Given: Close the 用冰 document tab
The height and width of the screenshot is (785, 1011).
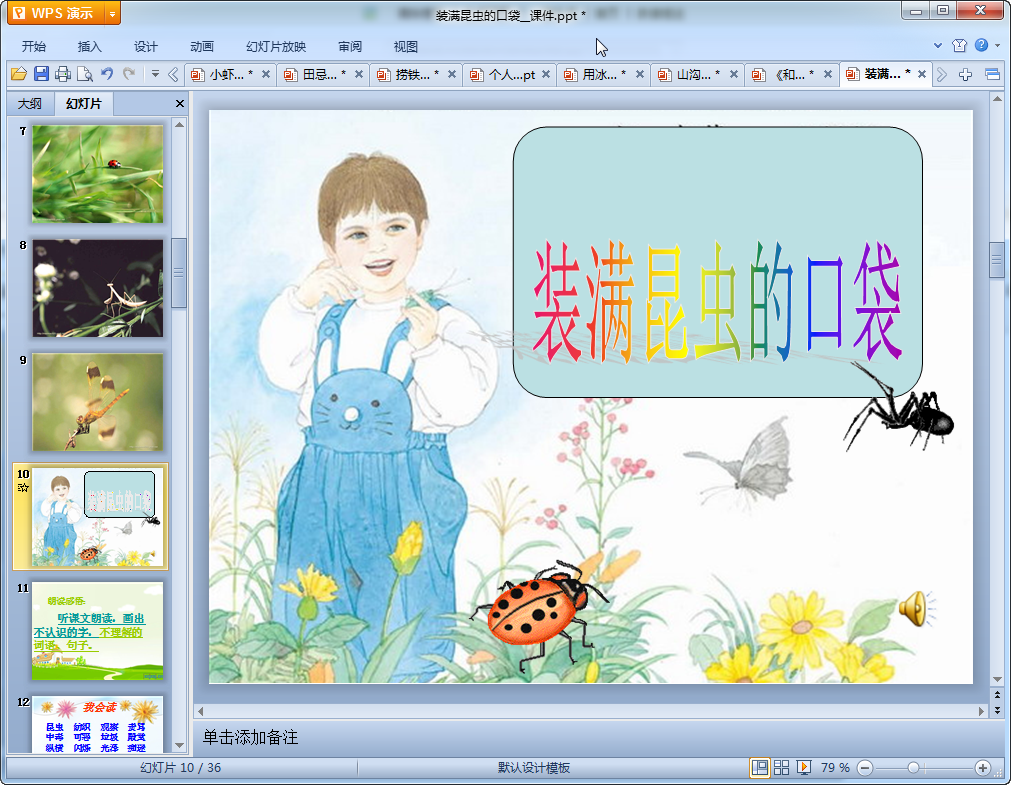Looking at the screenshot, I should pos(640,74).
